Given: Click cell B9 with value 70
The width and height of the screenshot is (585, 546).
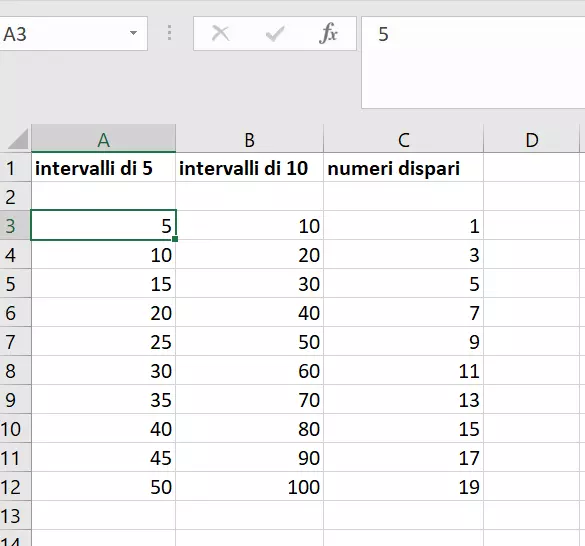Looking at the screenshot, I should [x=249, y=399].
